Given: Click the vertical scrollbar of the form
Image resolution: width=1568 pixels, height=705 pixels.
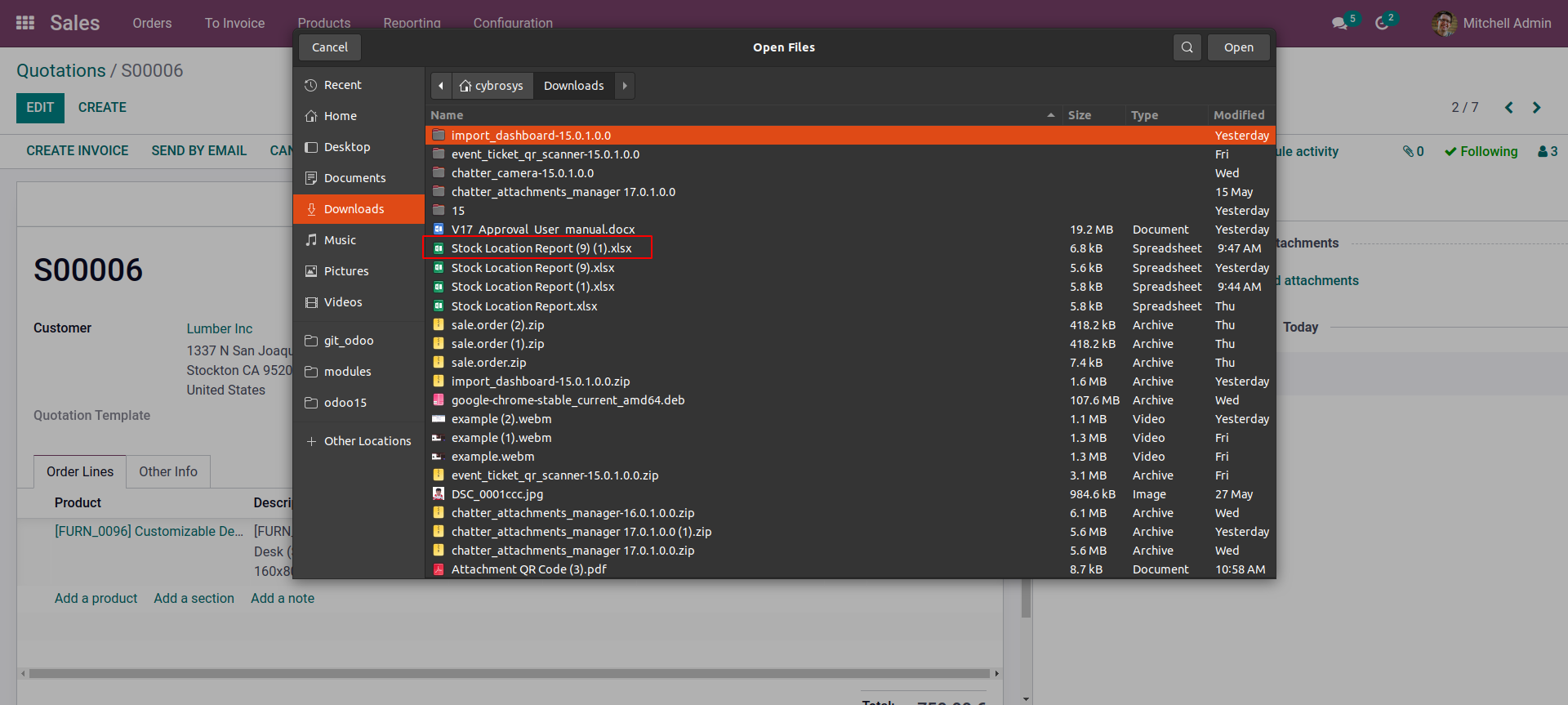Looking at the screenshot, I should pyautogui.click(x=1026, y=599).
